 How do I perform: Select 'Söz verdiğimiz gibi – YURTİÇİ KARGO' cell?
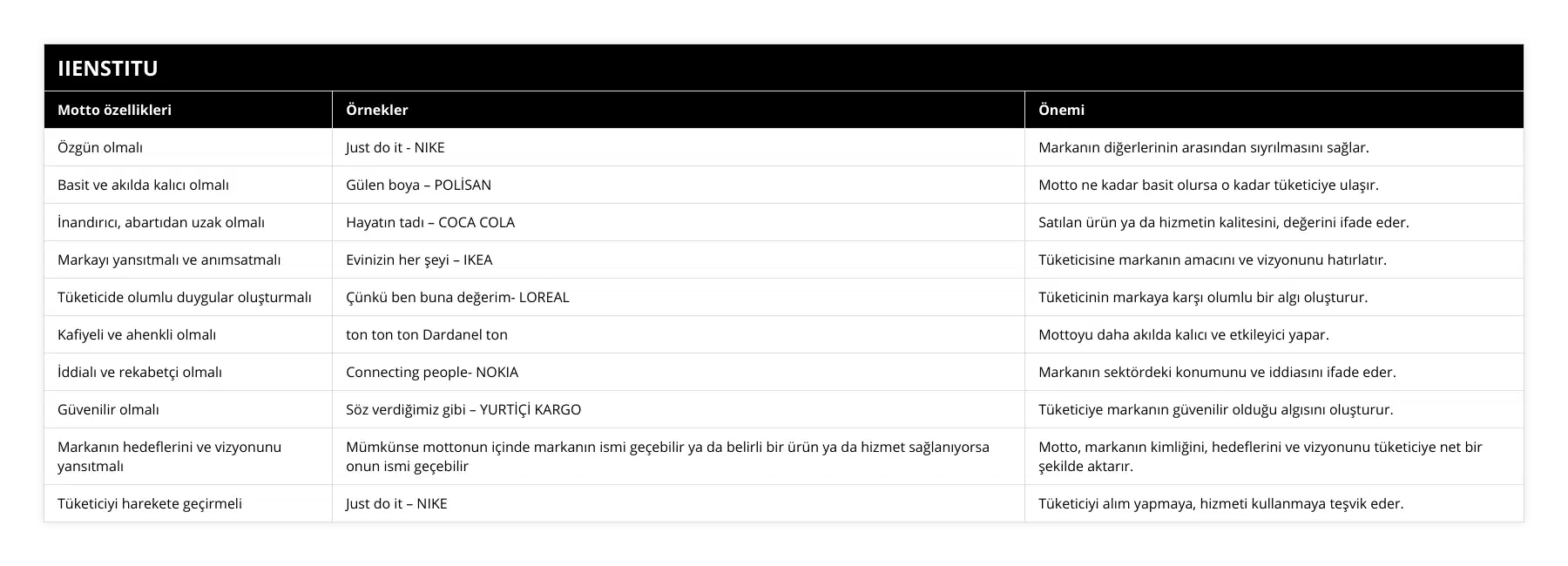pos(463,409)
